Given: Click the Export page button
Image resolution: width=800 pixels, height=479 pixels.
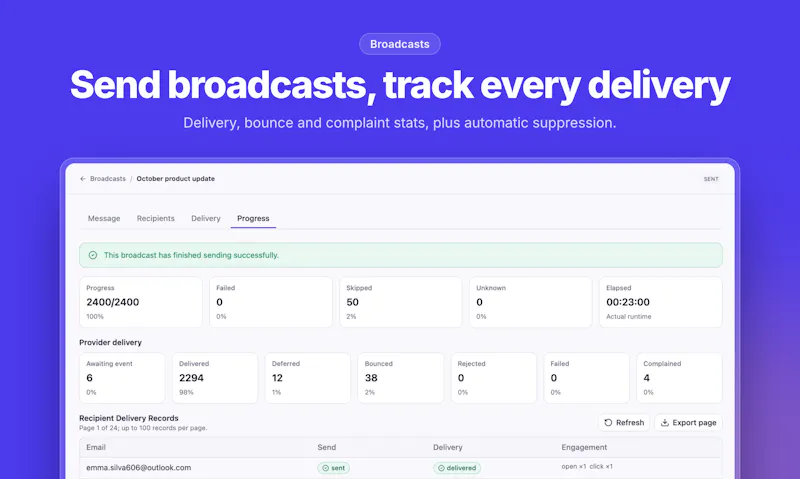Looking at the screenshot, I should coord(688,422).
